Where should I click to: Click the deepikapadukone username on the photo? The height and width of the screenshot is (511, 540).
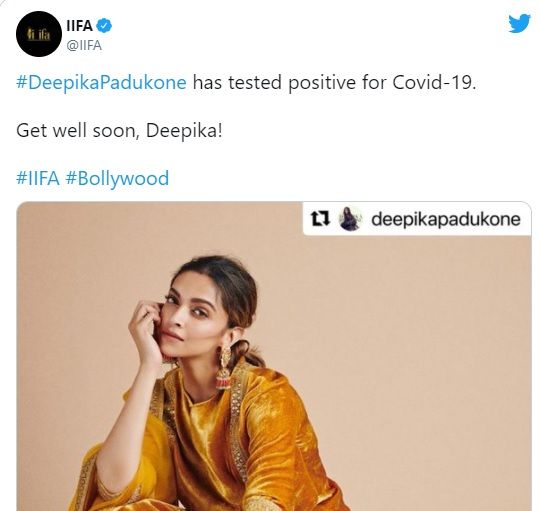coord(446,220)
